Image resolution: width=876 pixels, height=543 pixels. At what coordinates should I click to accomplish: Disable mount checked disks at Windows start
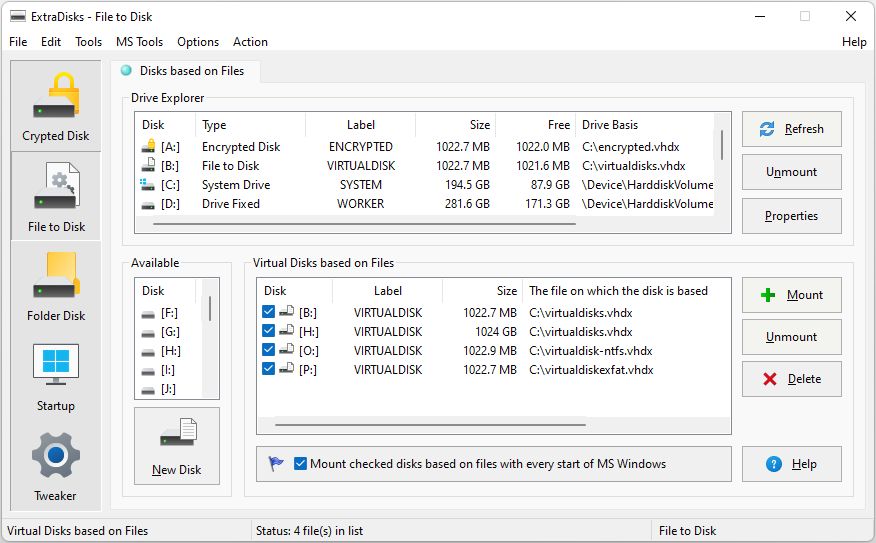coord(301,464)
